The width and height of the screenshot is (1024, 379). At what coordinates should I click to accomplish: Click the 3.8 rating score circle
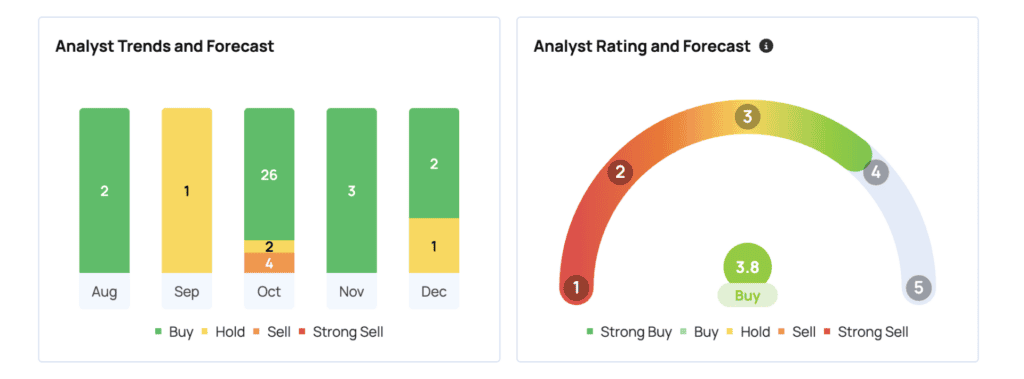(748, 267)
